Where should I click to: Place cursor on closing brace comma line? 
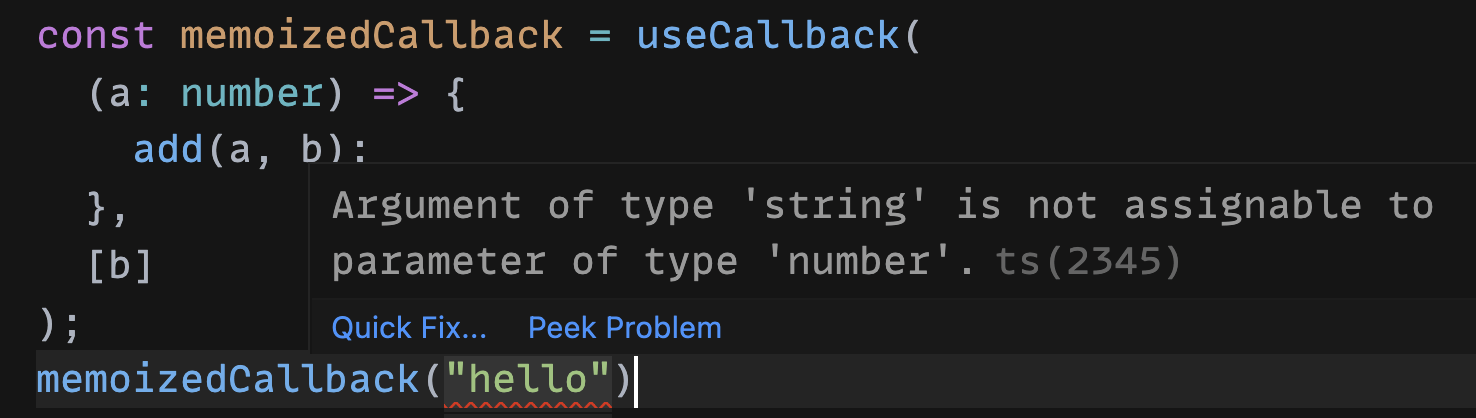pyautogui.click(x=109, y=208)
